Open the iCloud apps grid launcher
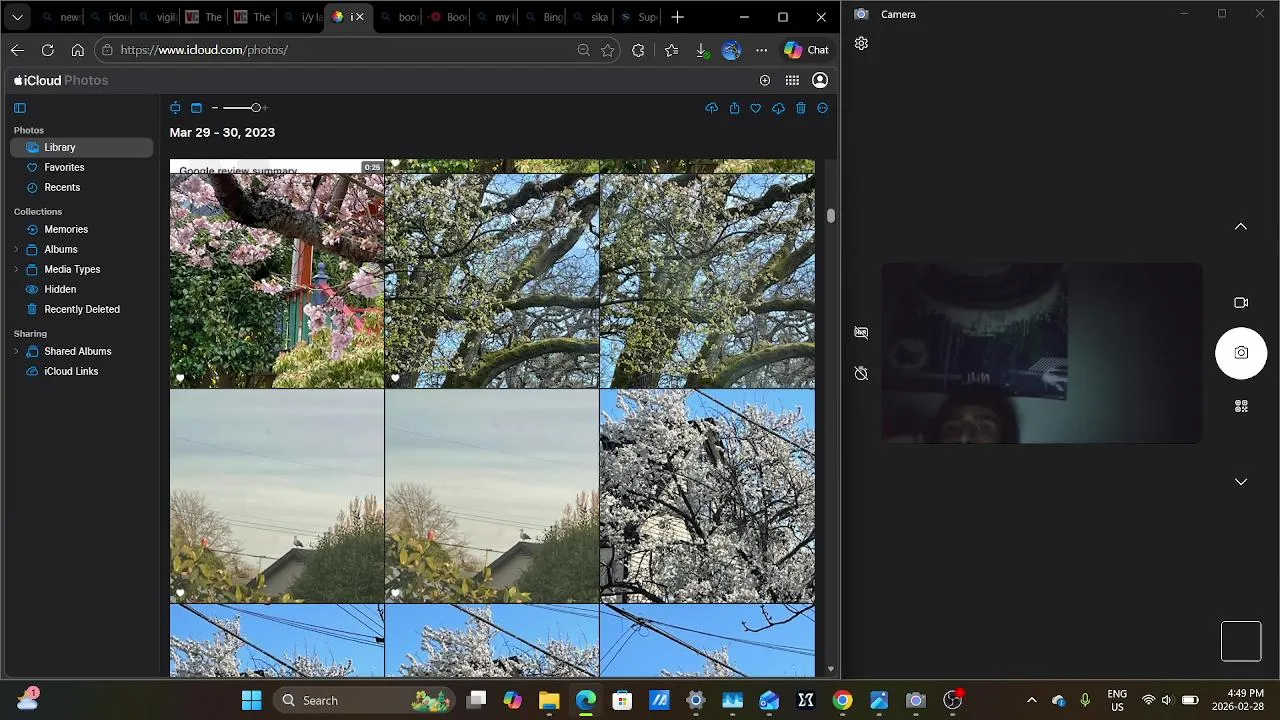The width and height of the screenshot is (1280, 720). click(x=792, y=80)
